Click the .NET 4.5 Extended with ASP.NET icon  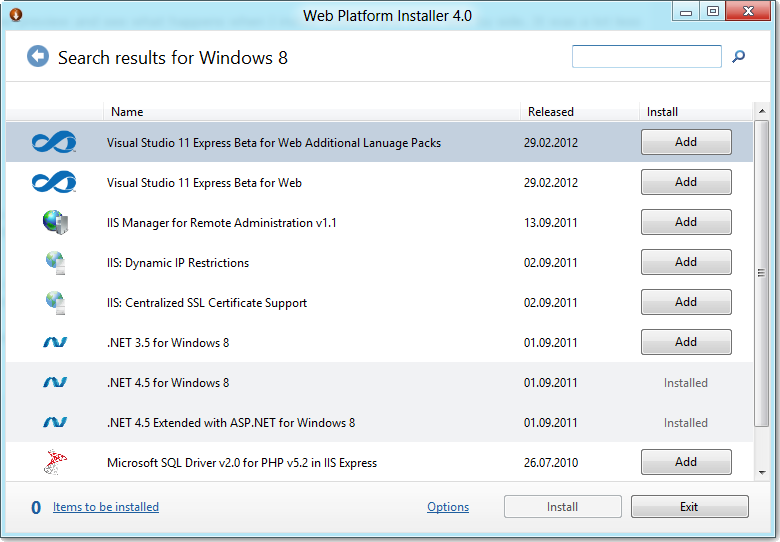coord(55,422)
